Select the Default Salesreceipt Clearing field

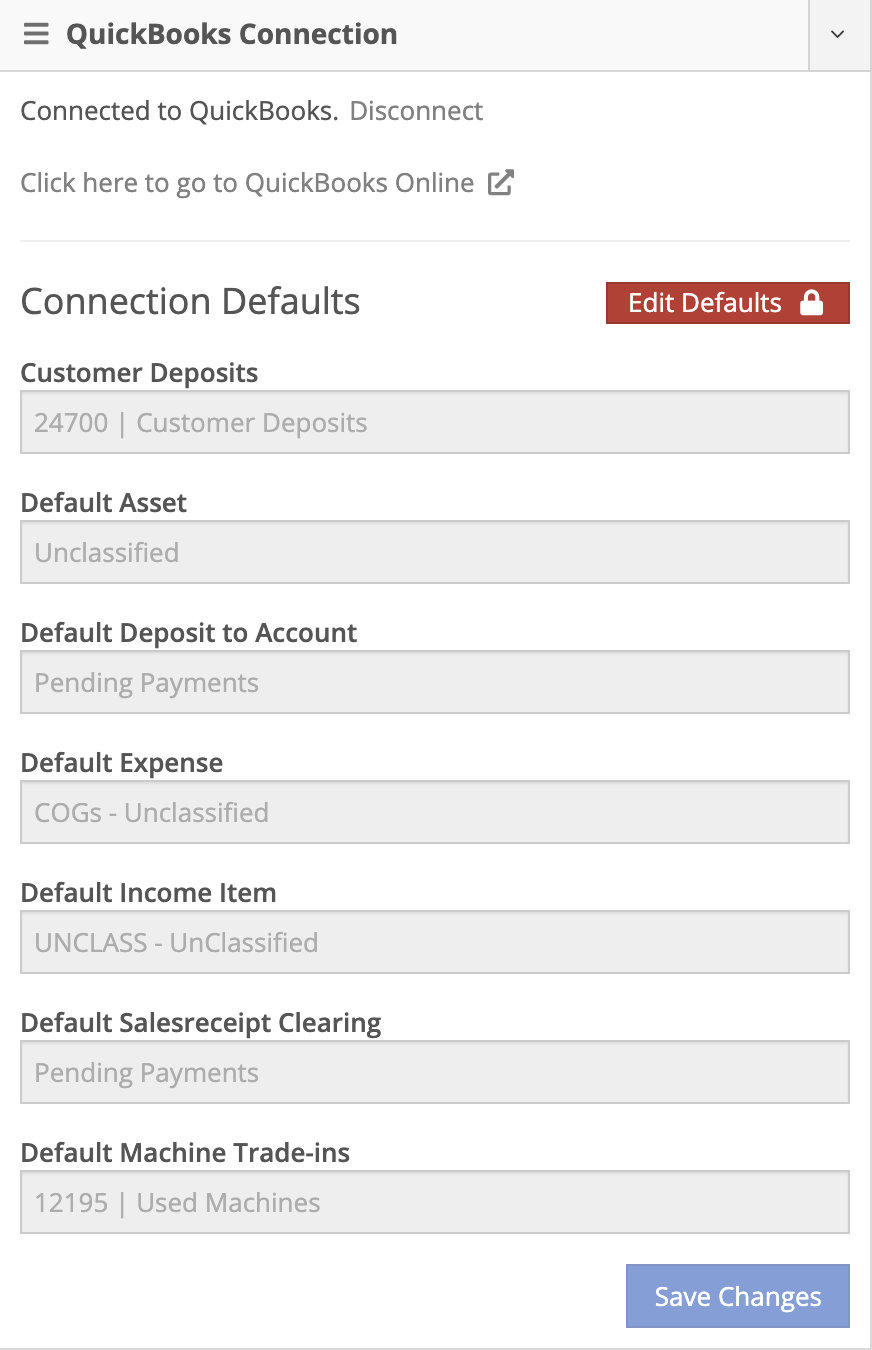click(435, 1072)
